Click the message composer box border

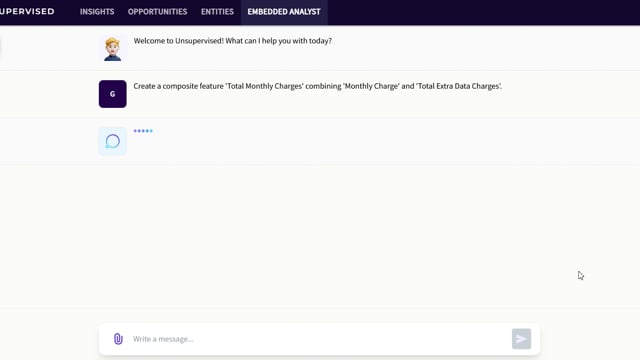tap(320, 324)
